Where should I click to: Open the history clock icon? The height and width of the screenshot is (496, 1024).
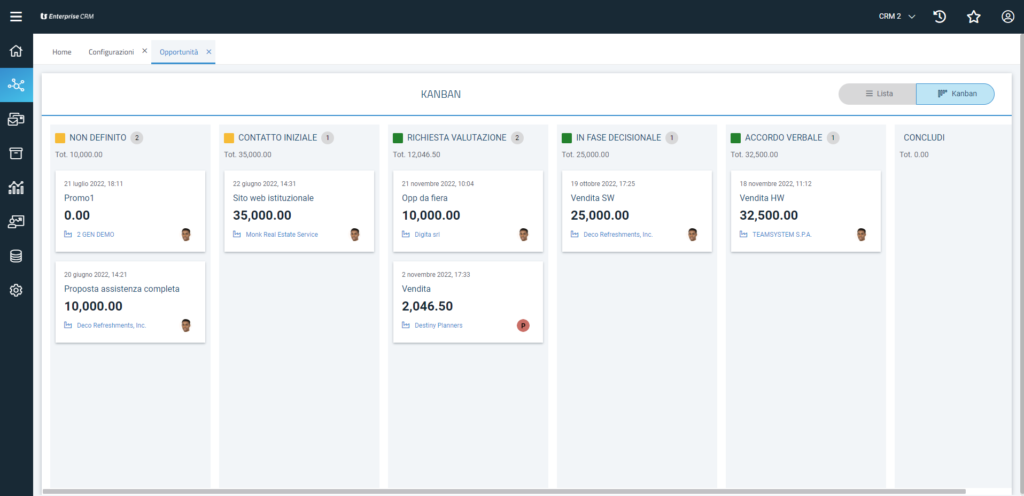pos(939,16)
